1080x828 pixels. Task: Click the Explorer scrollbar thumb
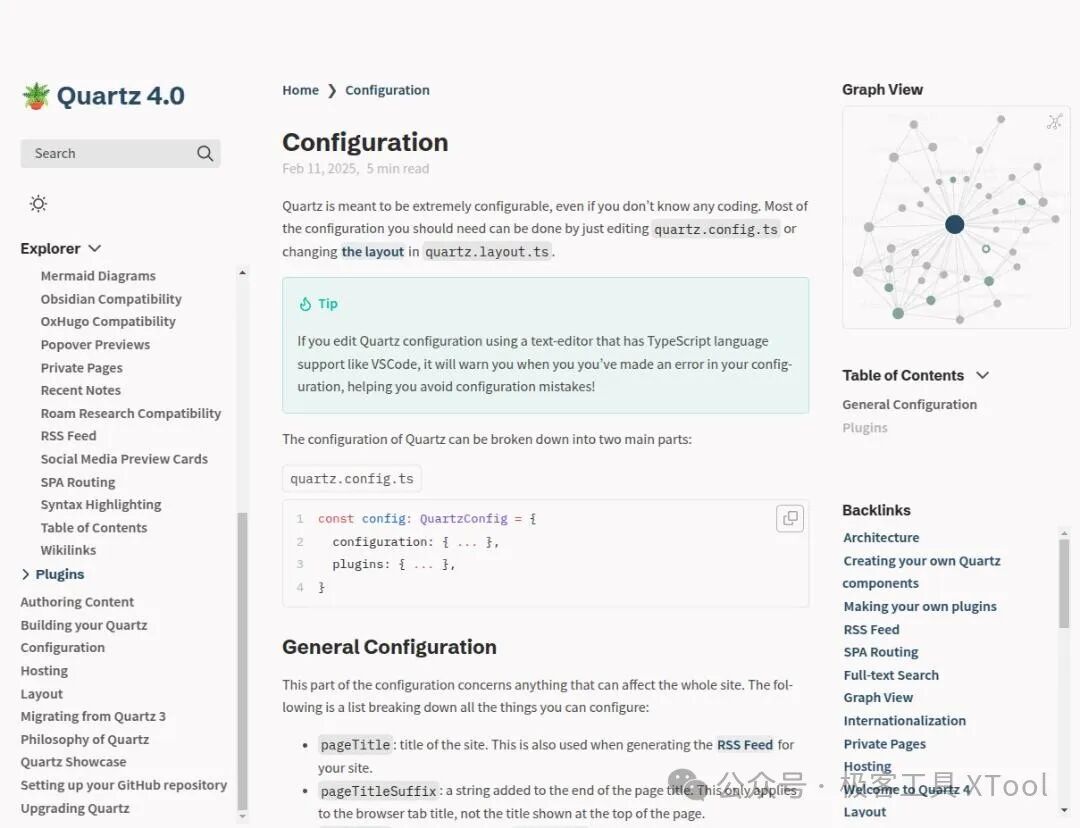242,661
